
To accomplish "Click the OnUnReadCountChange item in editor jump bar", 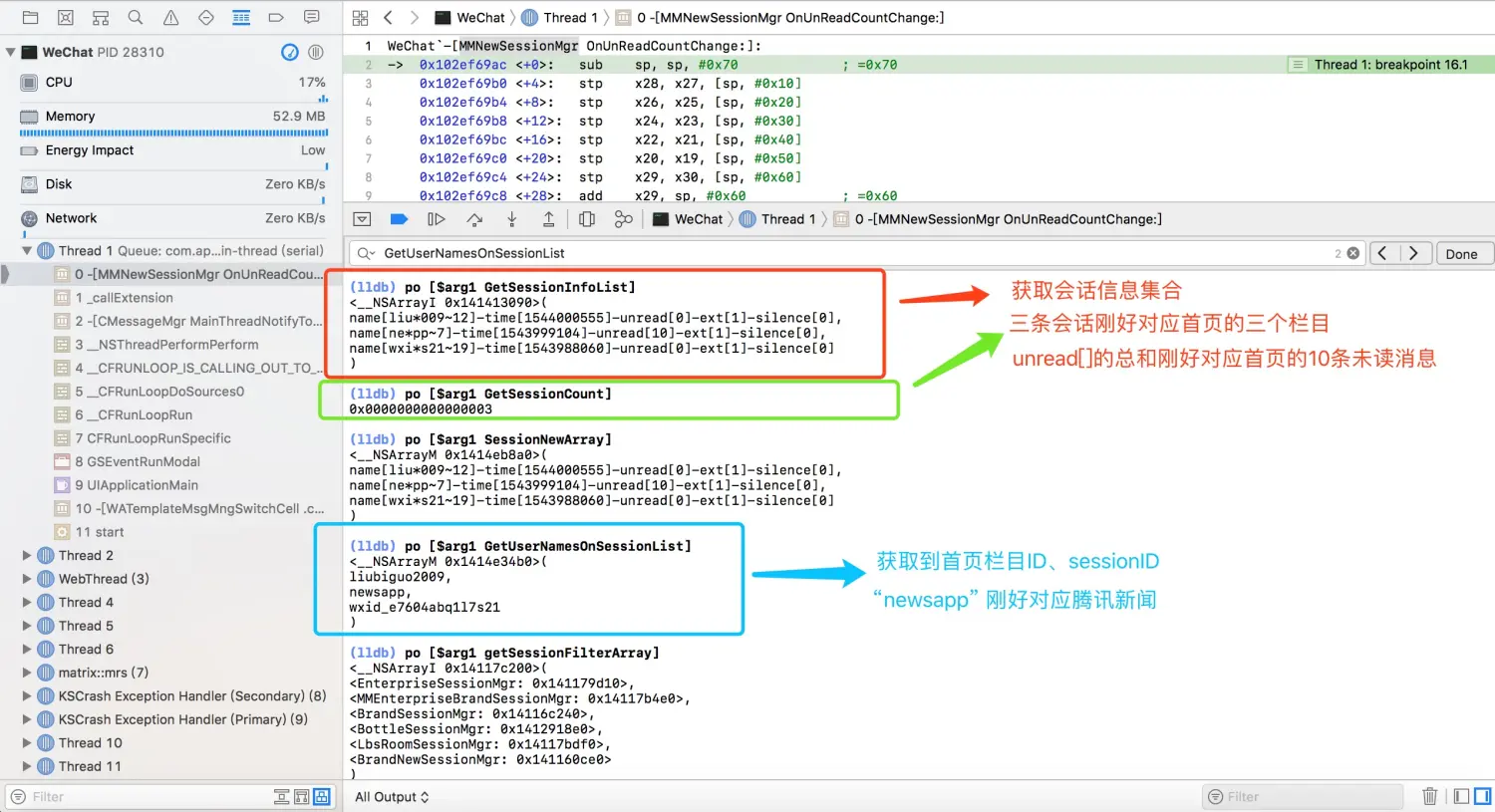I will (780, 17).
